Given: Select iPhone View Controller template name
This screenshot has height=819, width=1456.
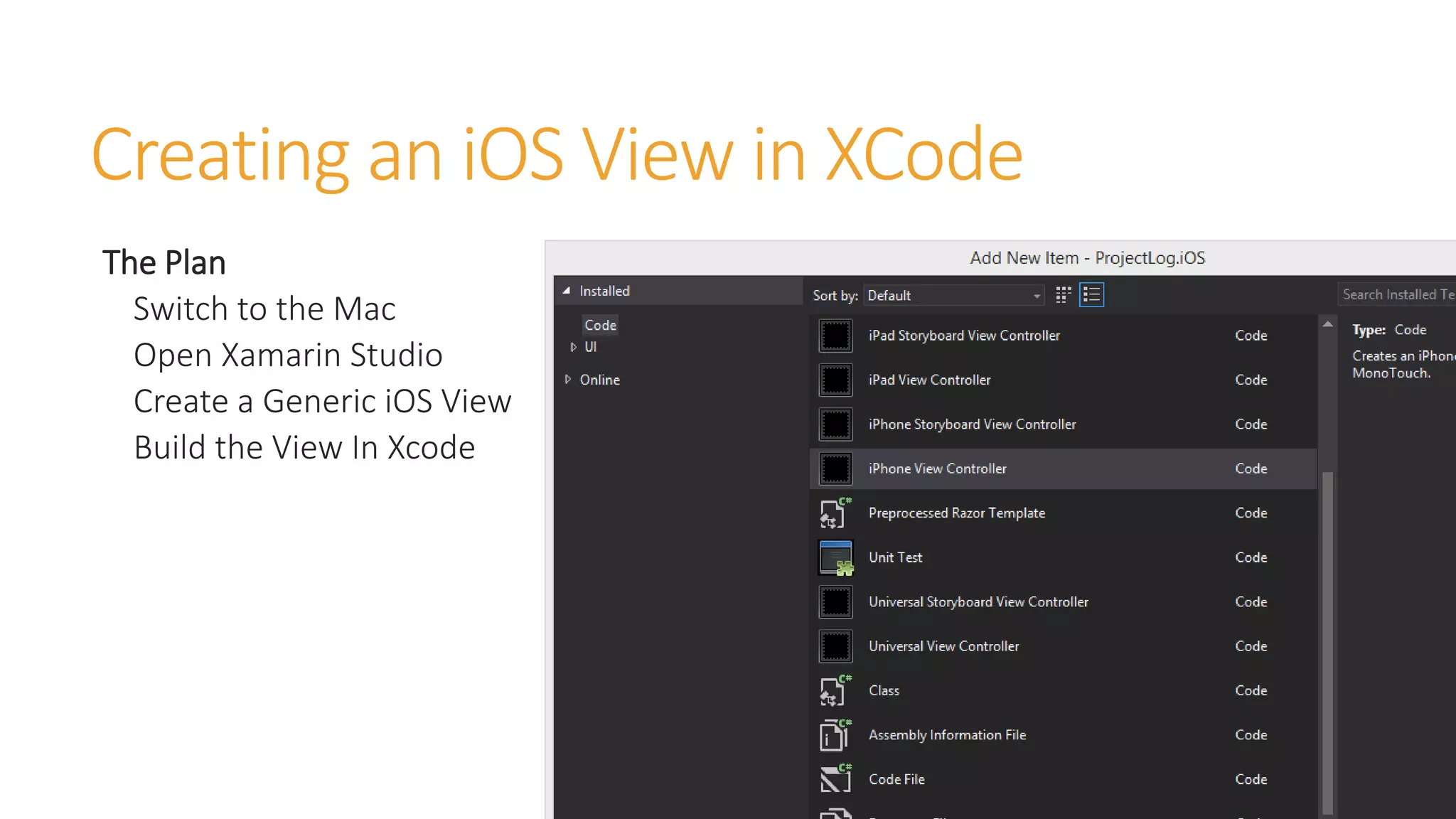Looking at the screenshot, I should coord(938,469).
